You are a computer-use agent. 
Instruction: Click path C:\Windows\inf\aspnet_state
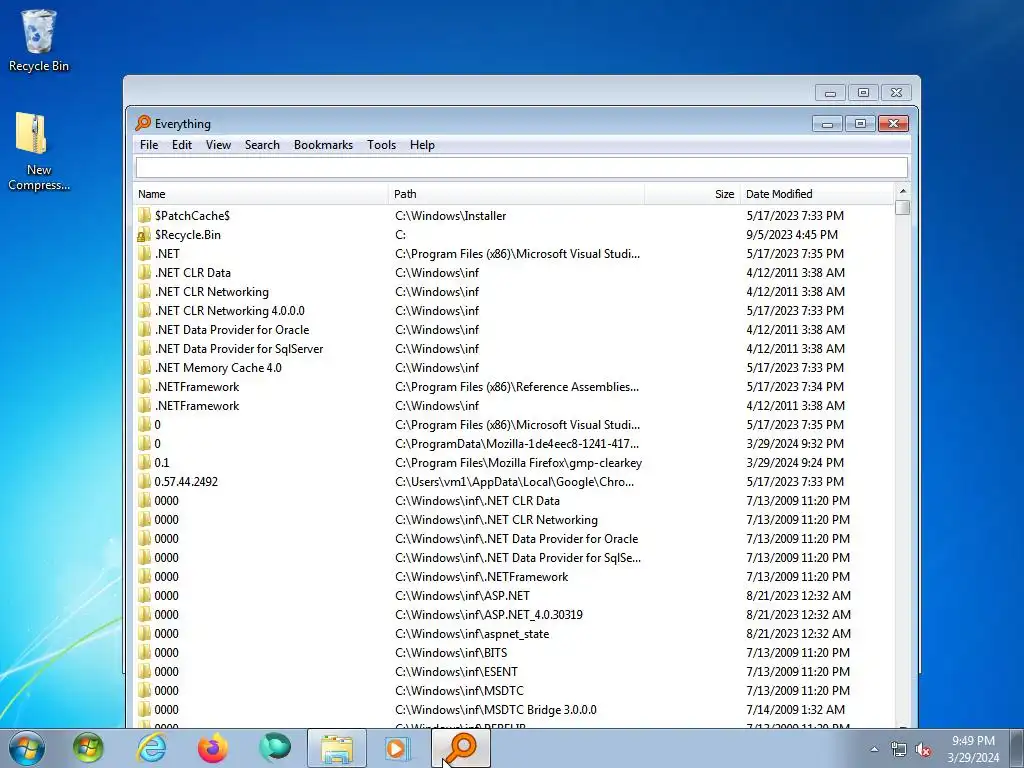coord(472,633)
